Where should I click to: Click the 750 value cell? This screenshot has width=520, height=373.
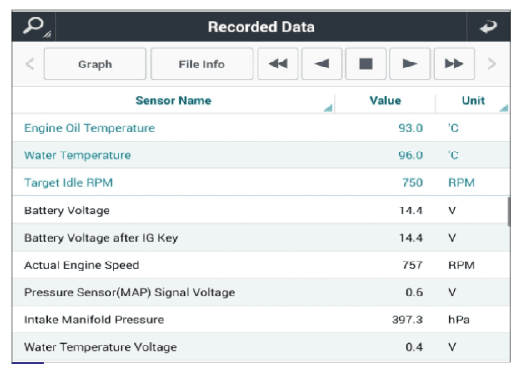(x=412, y=183)
